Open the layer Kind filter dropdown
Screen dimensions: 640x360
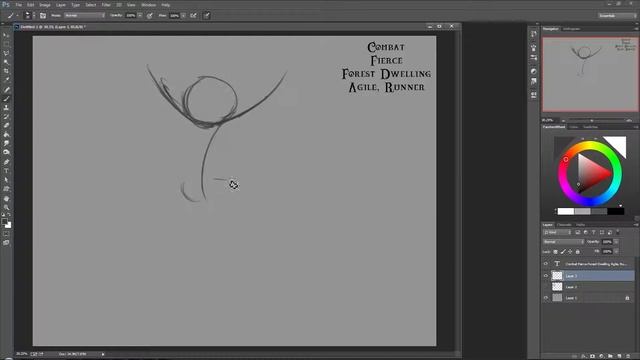(x=557, y=232)
